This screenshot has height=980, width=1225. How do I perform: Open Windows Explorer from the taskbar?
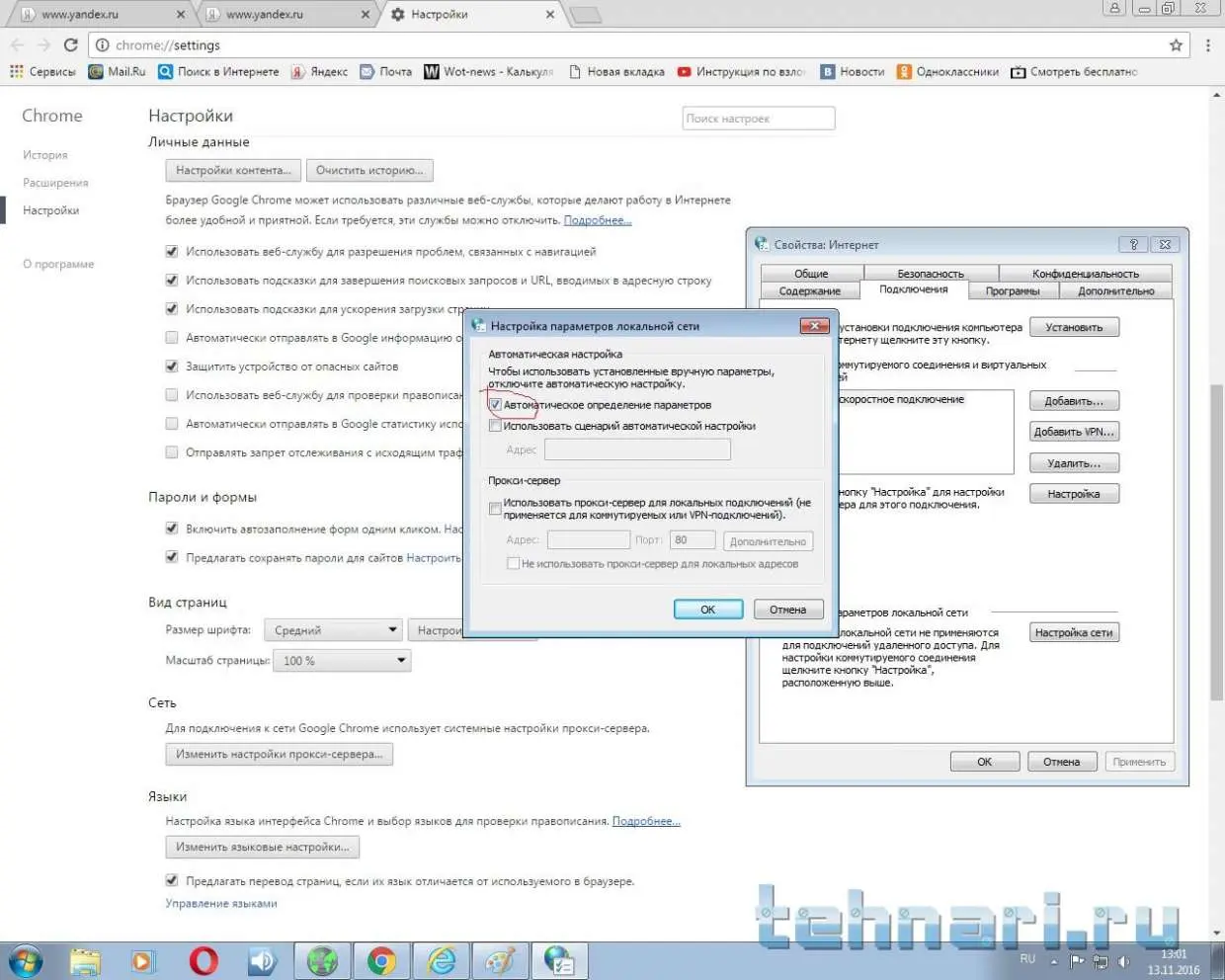pos(86,960)
